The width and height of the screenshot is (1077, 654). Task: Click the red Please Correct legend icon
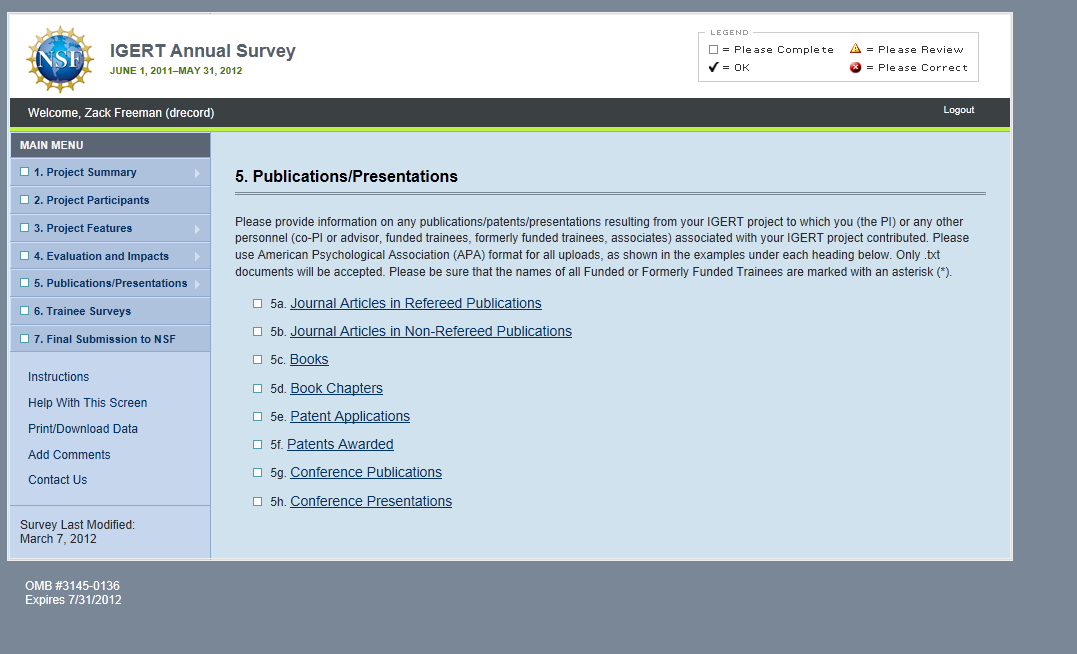[x=855, y=68]
